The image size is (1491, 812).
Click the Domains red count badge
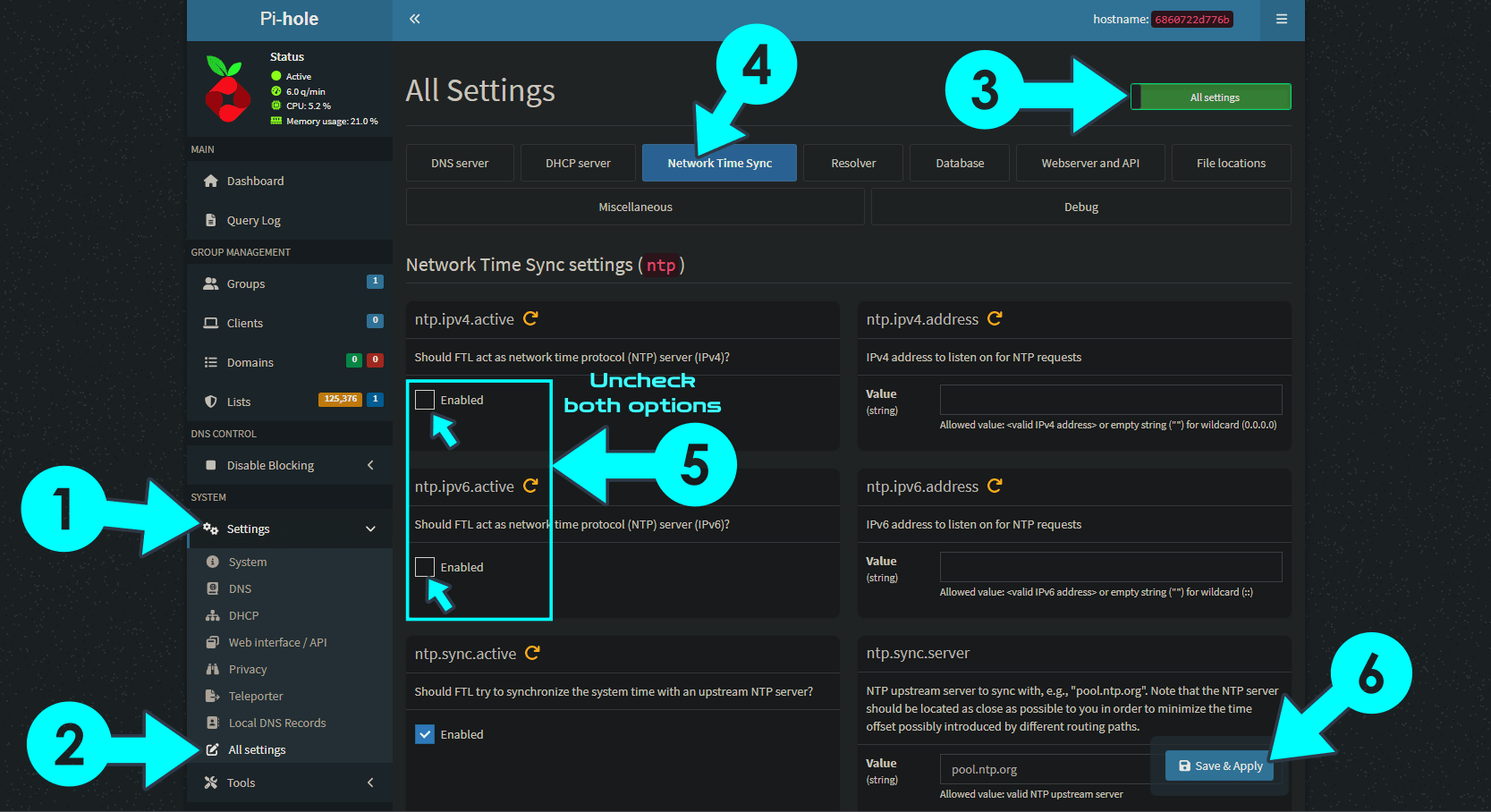(x=376, y=359)
